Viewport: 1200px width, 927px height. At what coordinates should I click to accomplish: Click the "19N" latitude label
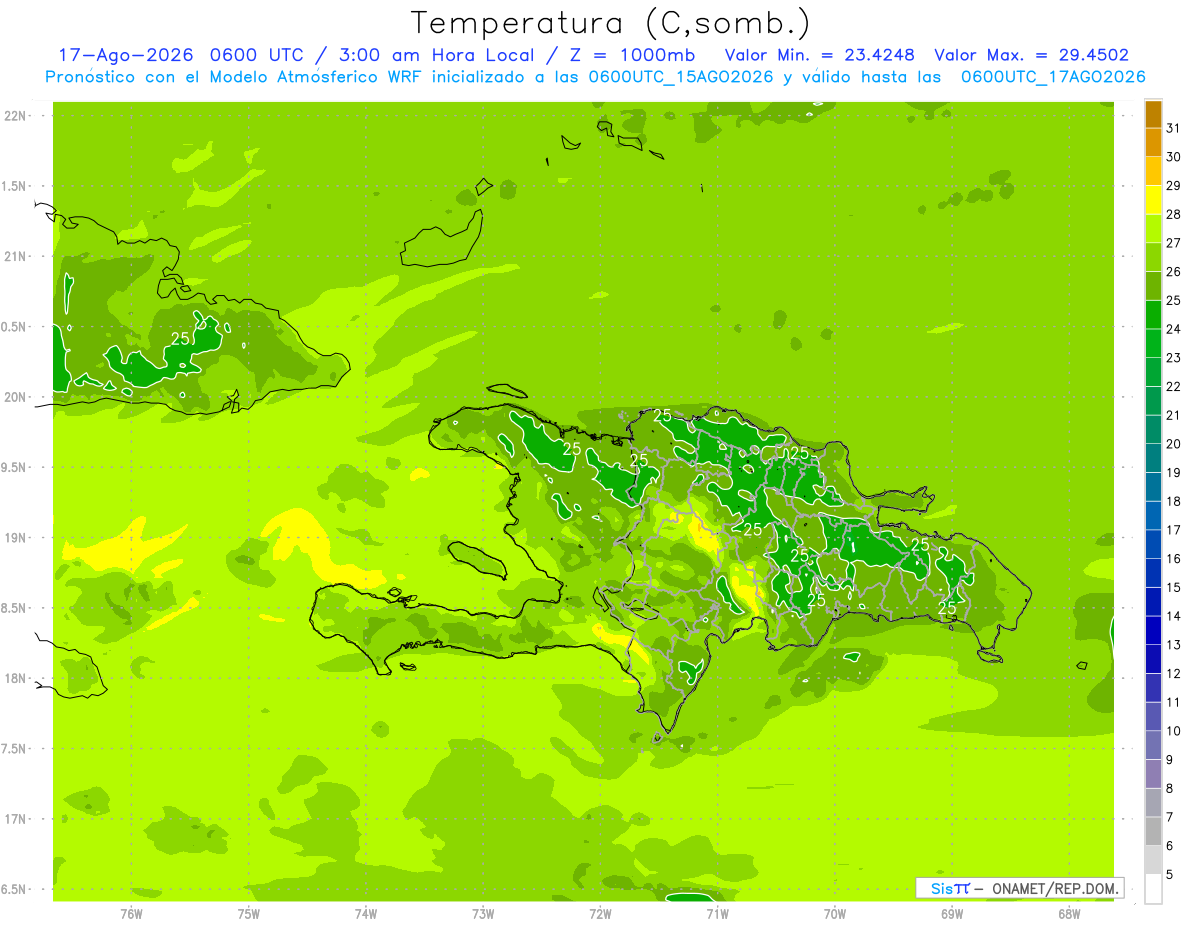point(16,538)
